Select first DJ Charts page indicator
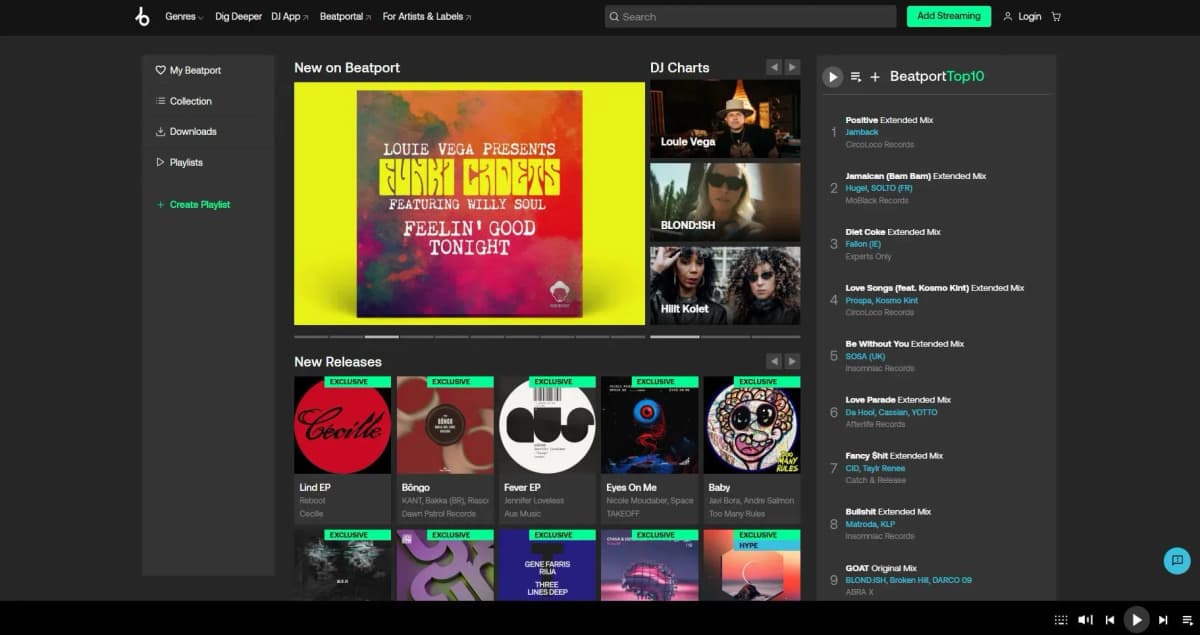The width and height of the screenshot is (1200, 635). (x=675, y=337)
